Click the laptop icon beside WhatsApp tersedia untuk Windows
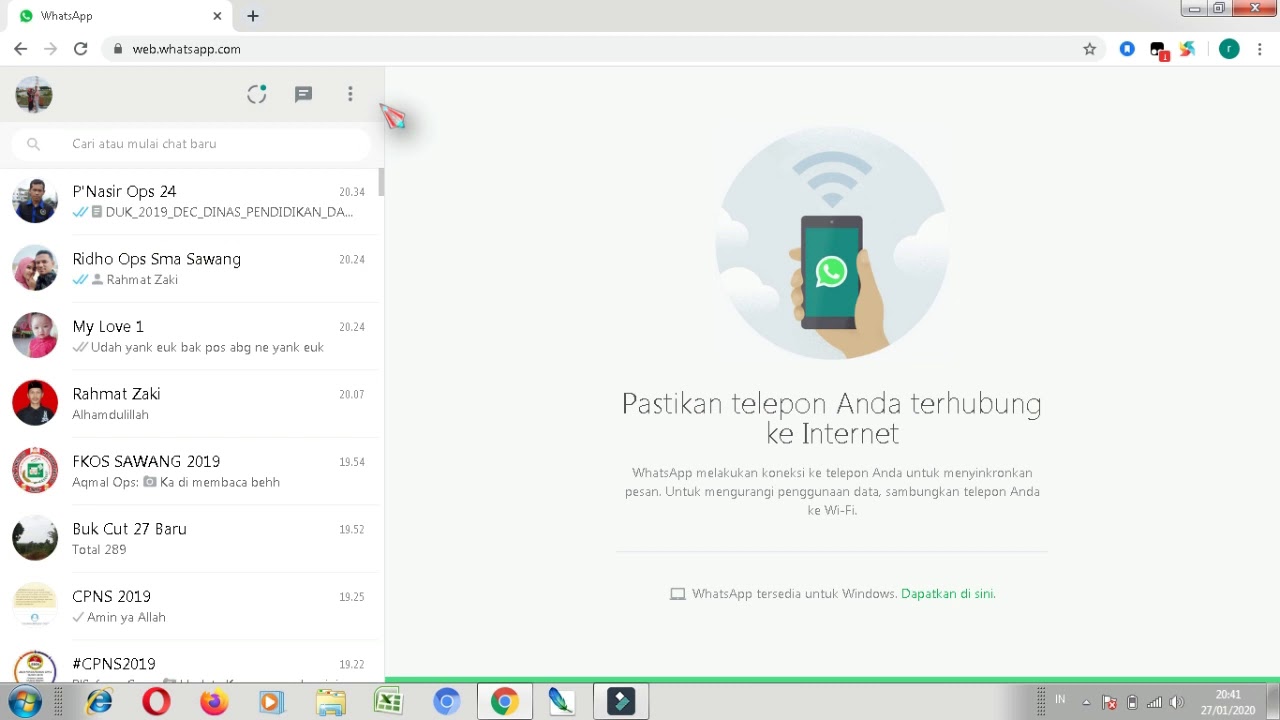Image resolution: width=1280 pixels, height=720 pixels. point(678,594)
